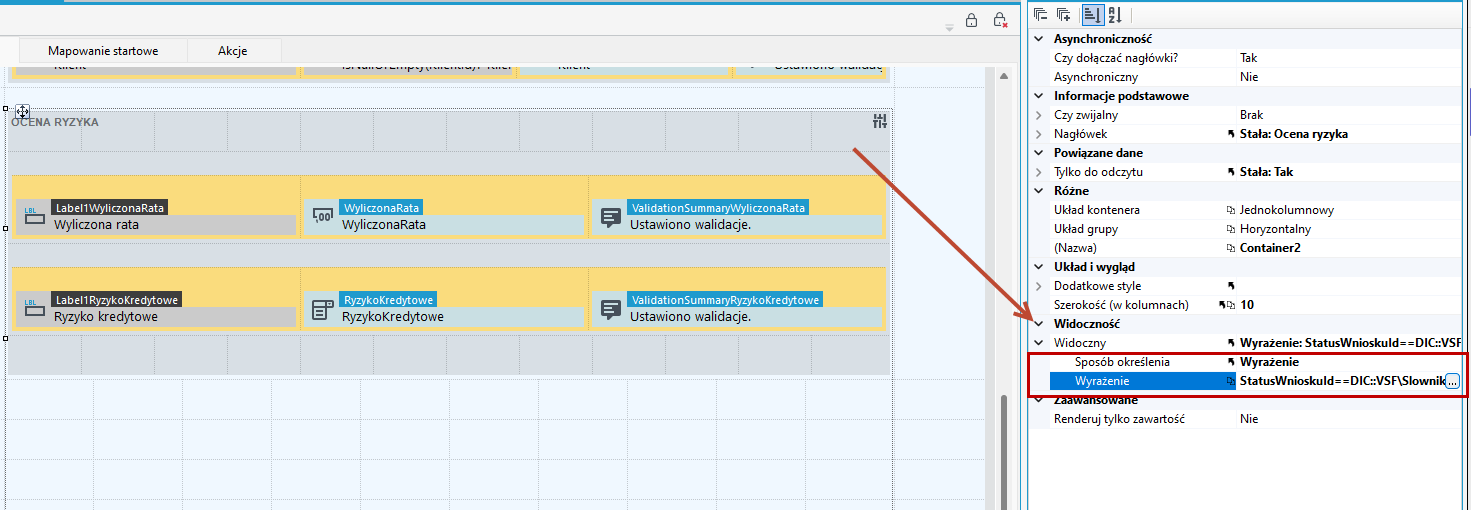This screenshot has height=510, width=1471.
Task: Click the move handle above Ocena ryzyka
Action: pos(22,111)
